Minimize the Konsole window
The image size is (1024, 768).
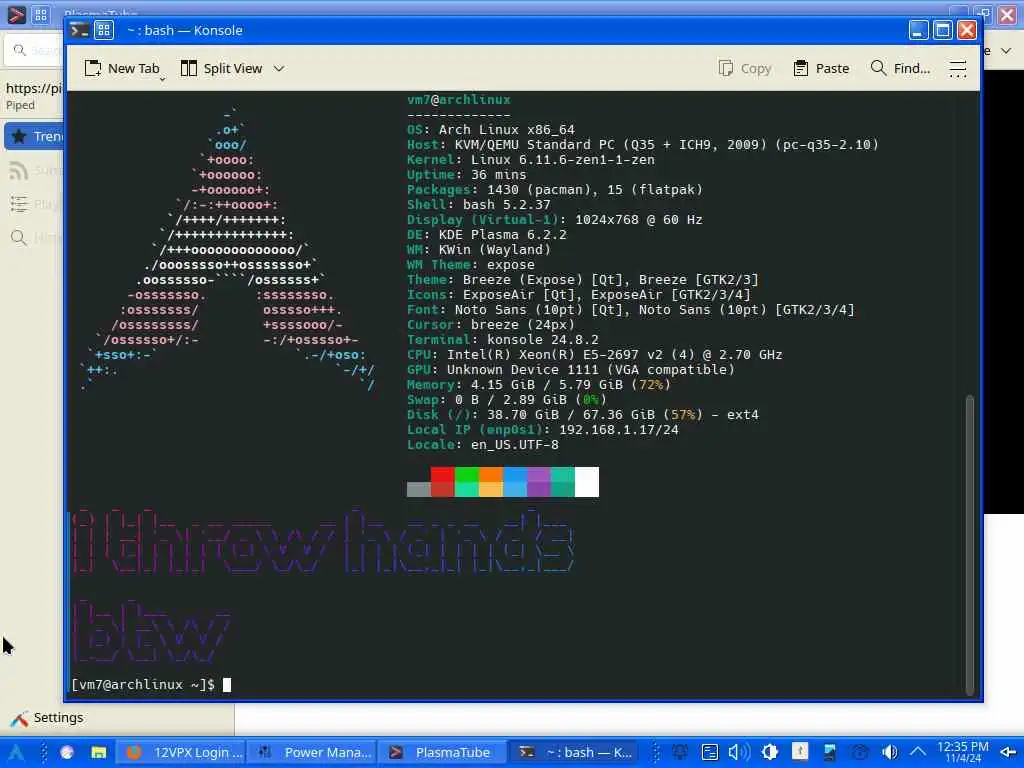(x=918, y=30)
